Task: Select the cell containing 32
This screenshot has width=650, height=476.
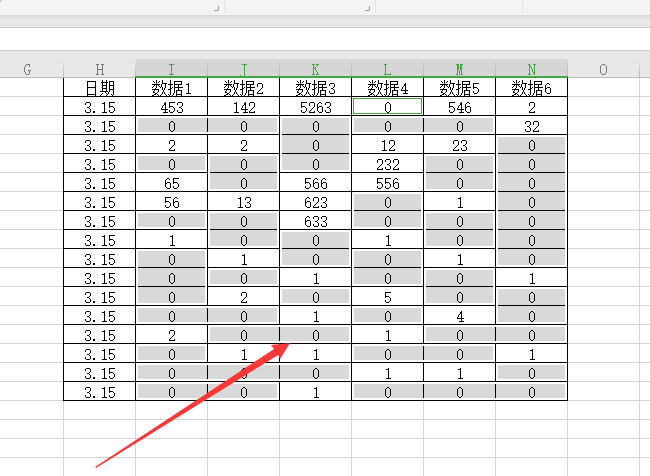Action: (x=531, y=126)
